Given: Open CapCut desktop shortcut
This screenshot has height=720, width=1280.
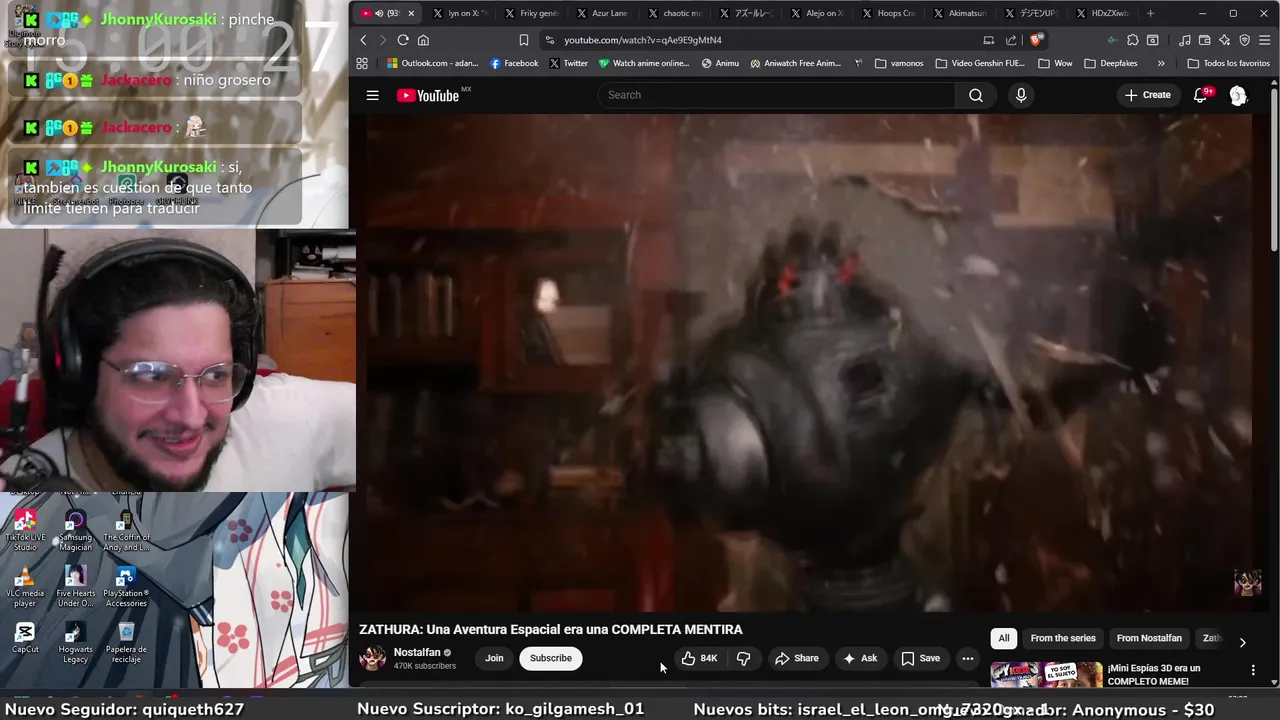Looking at the screenshot, I should 25,637.
